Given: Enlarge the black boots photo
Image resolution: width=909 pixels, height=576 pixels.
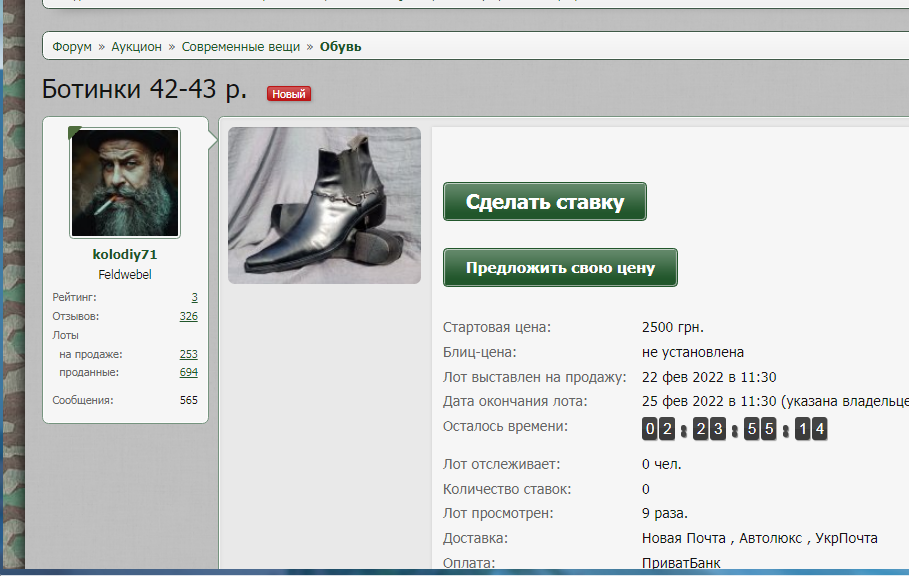Looking at the screenshot, I should coord(325,206).
